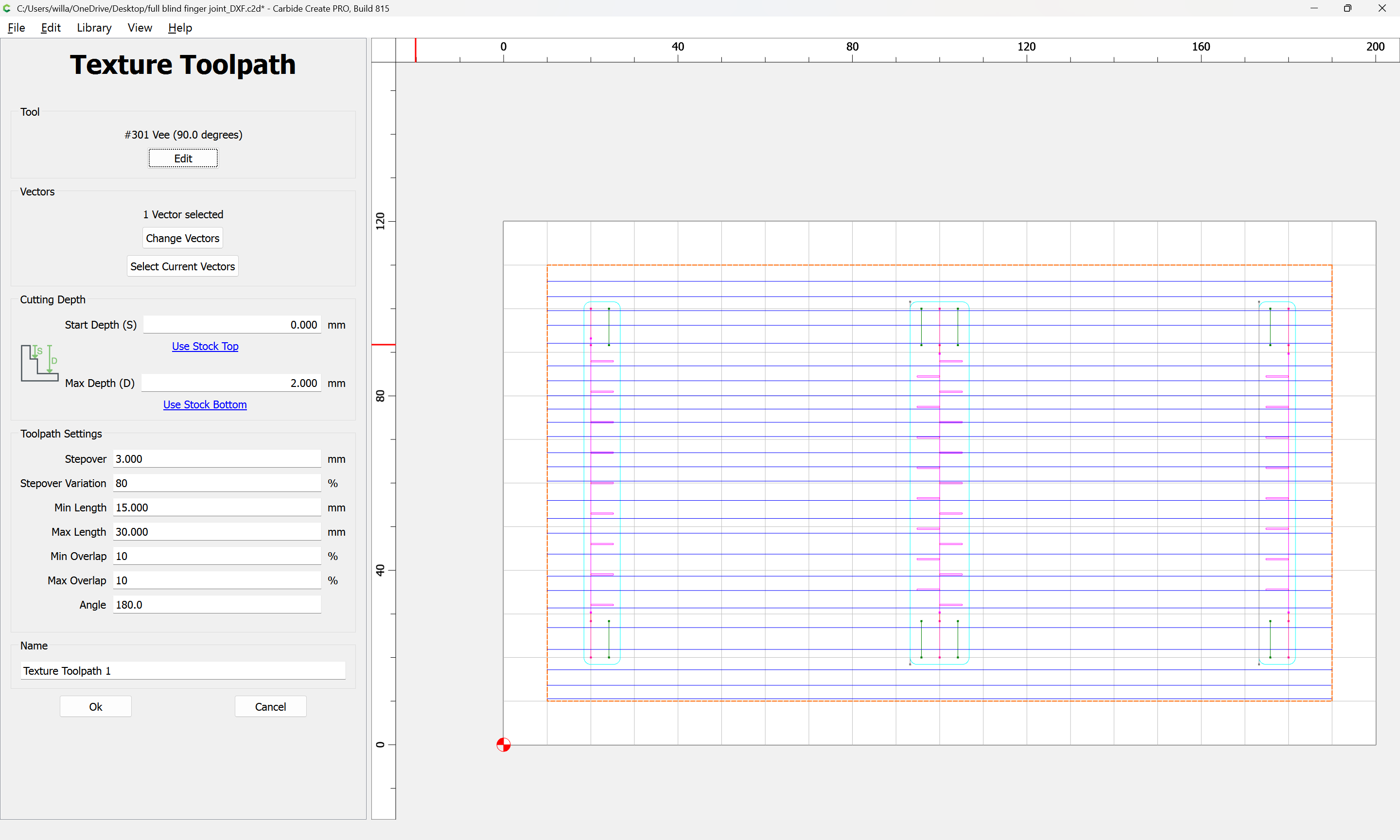The image size is (1400, 840).
Task: Click the Use Stock Top link
Action: (x=205, y=347)
